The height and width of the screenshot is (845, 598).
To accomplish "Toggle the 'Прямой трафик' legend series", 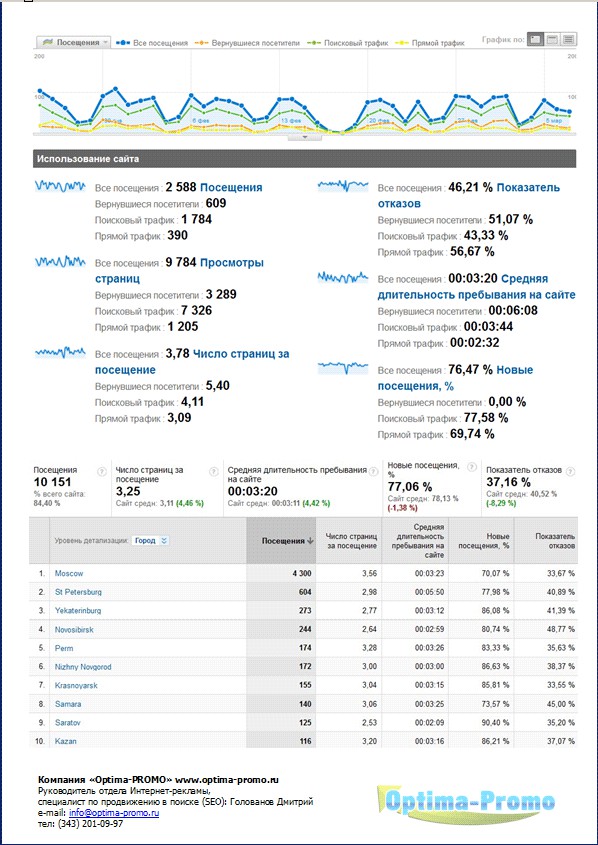I will click(x=430, y=43).
